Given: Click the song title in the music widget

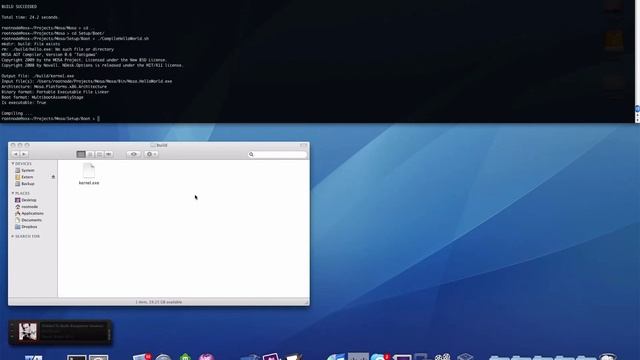Looking at the screenshot, I should point(73,326).
